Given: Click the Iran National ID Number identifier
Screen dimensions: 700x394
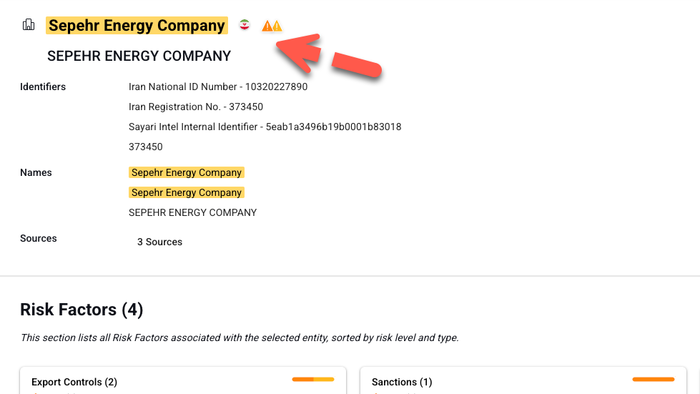Looking at the screenshot, I should coord(218,87).
